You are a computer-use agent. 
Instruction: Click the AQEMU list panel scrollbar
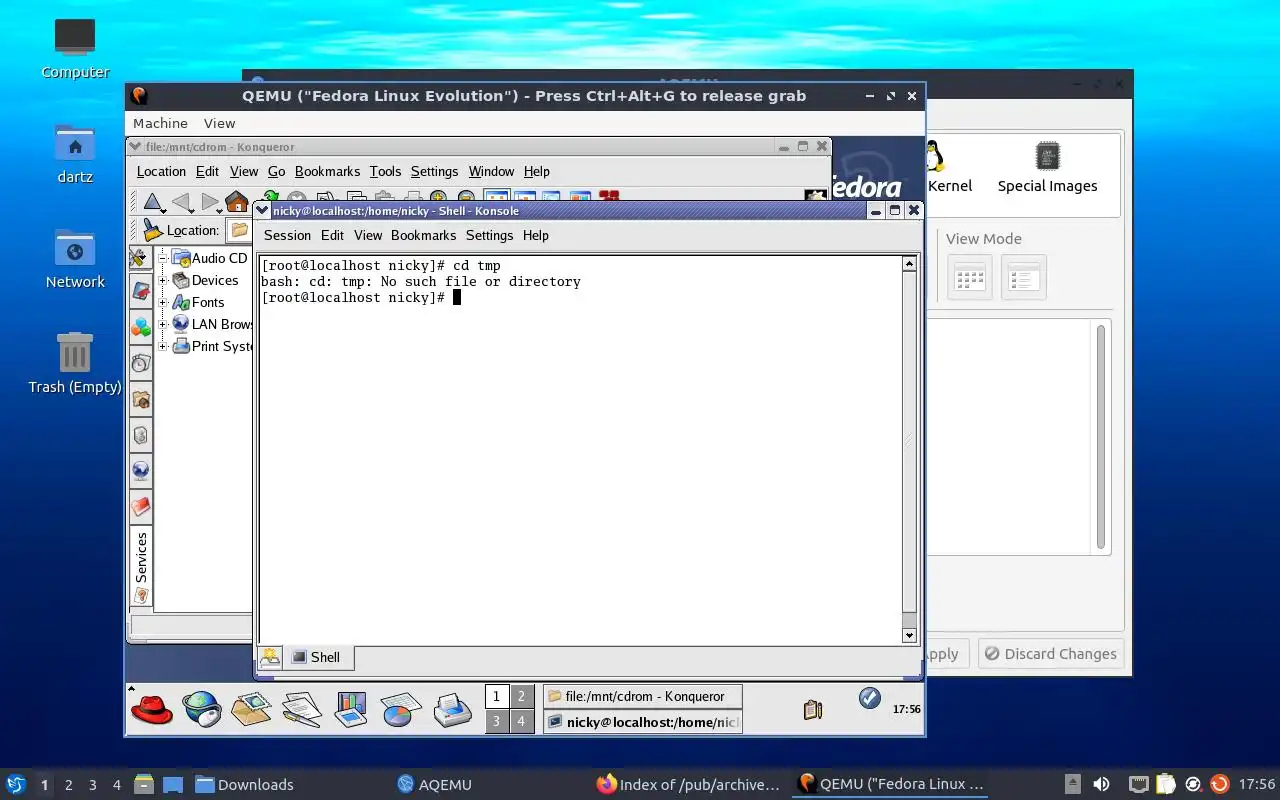(x=1101, y=436)
